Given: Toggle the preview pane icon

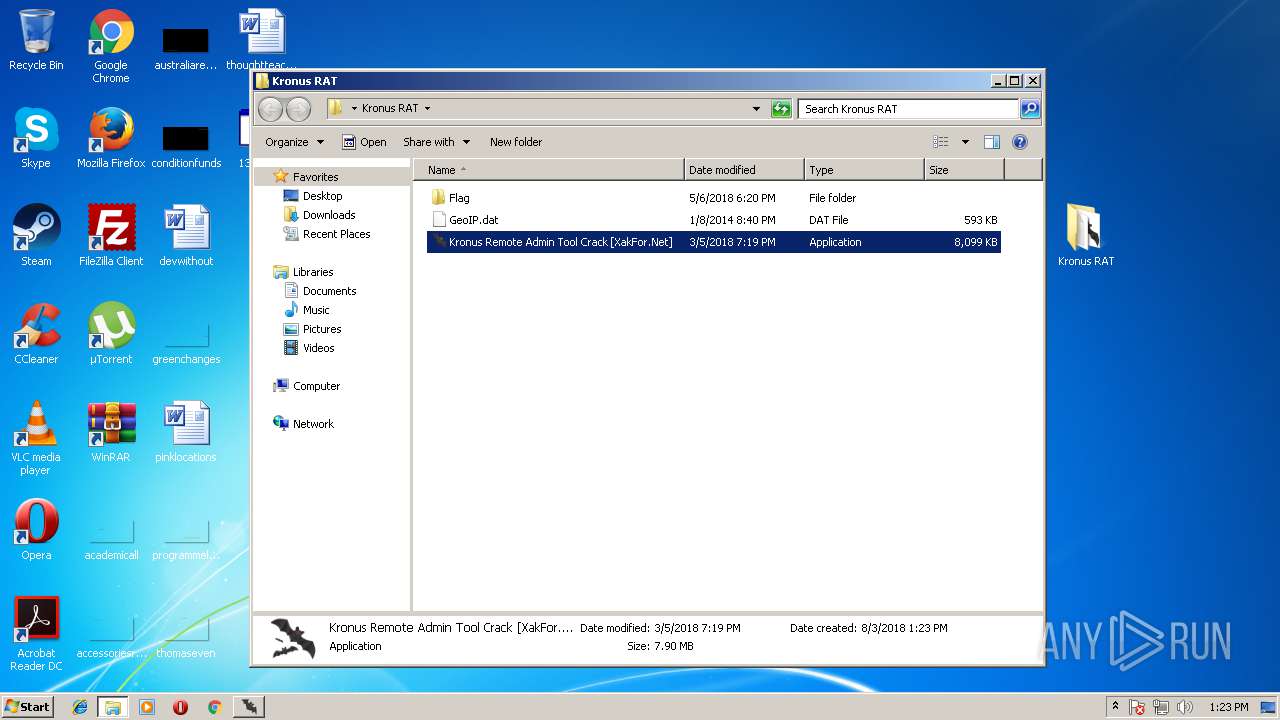Looking at the screenshot, I should point(992,142).
